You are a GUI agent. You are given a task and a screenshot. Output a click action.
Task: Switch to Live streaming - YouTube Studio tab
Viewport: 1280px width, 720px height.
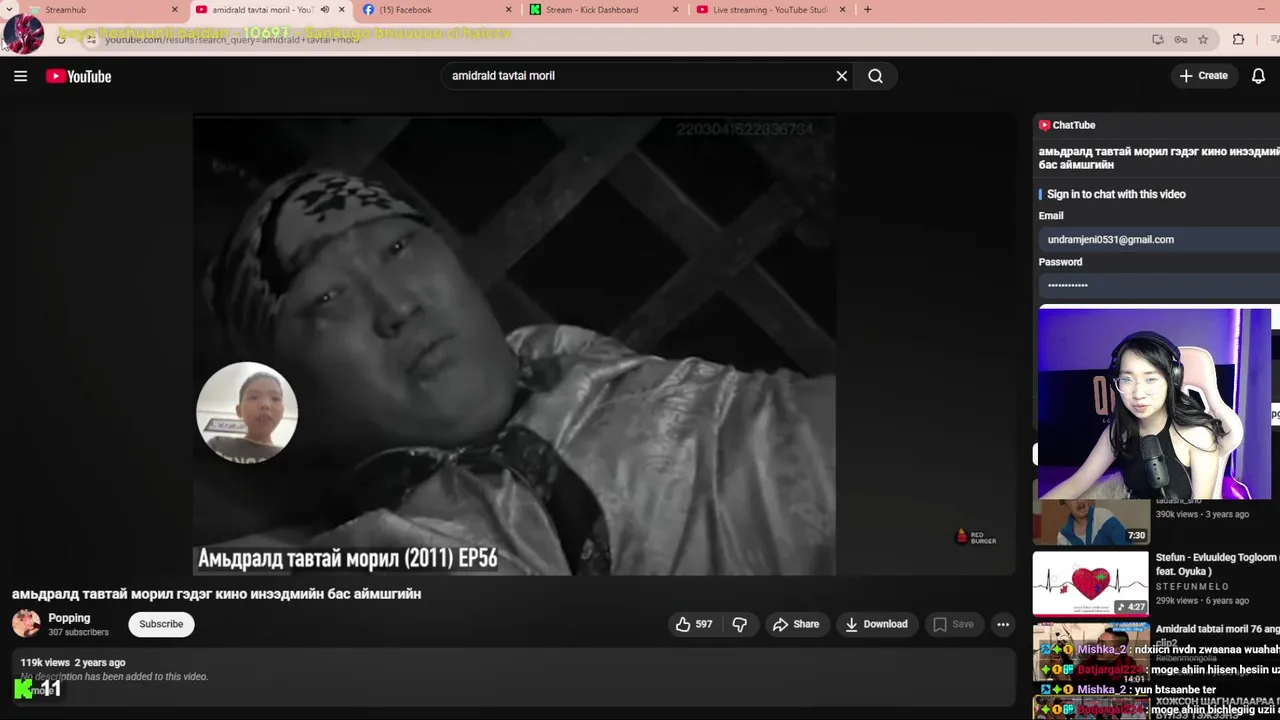[770, 10]
